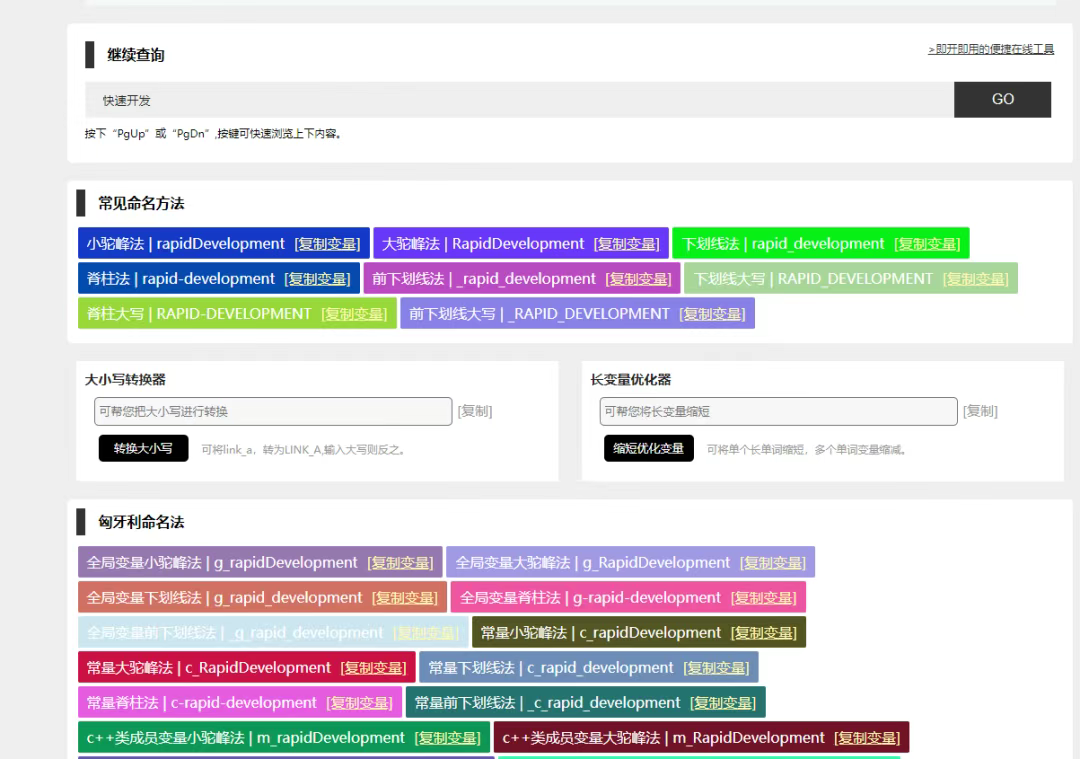Click the 匈牙利命名法 section heading
The width and height of the screenshot is (1080, 759).
(x=141, y=522)
